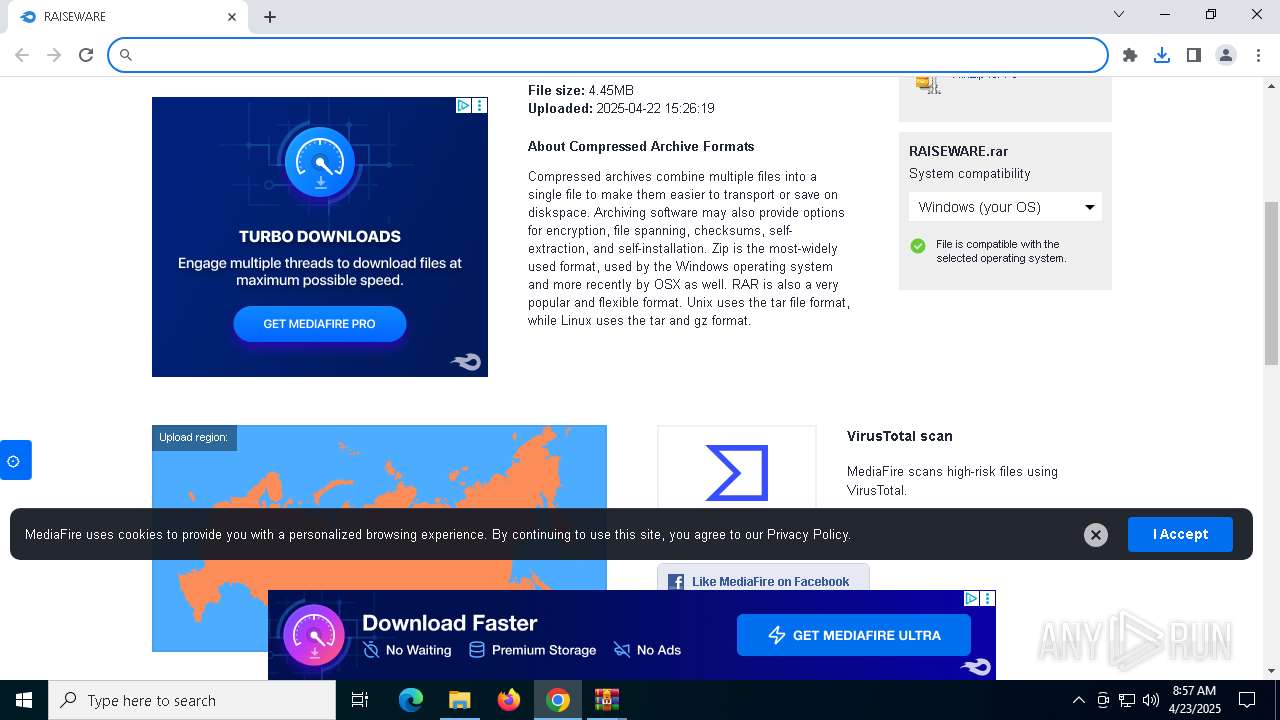Click the scrollbar down arrow

(x=1271, y=671)
